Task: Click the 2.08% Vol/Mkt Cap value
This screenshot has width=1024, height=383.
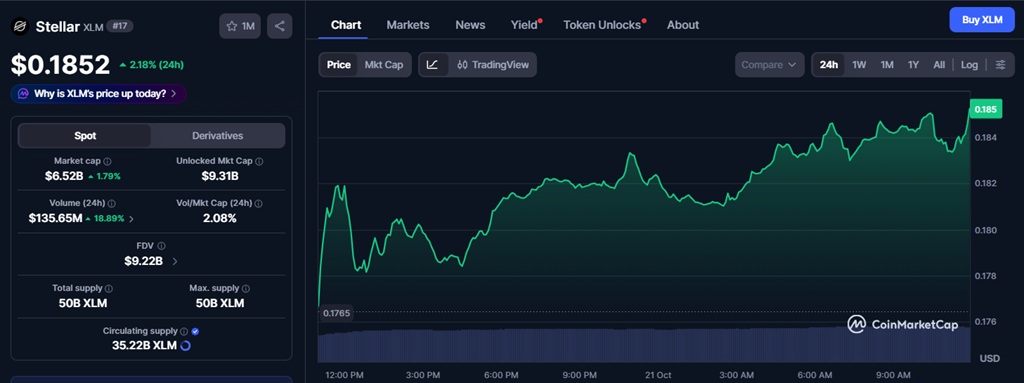Action: click(219, 218)
